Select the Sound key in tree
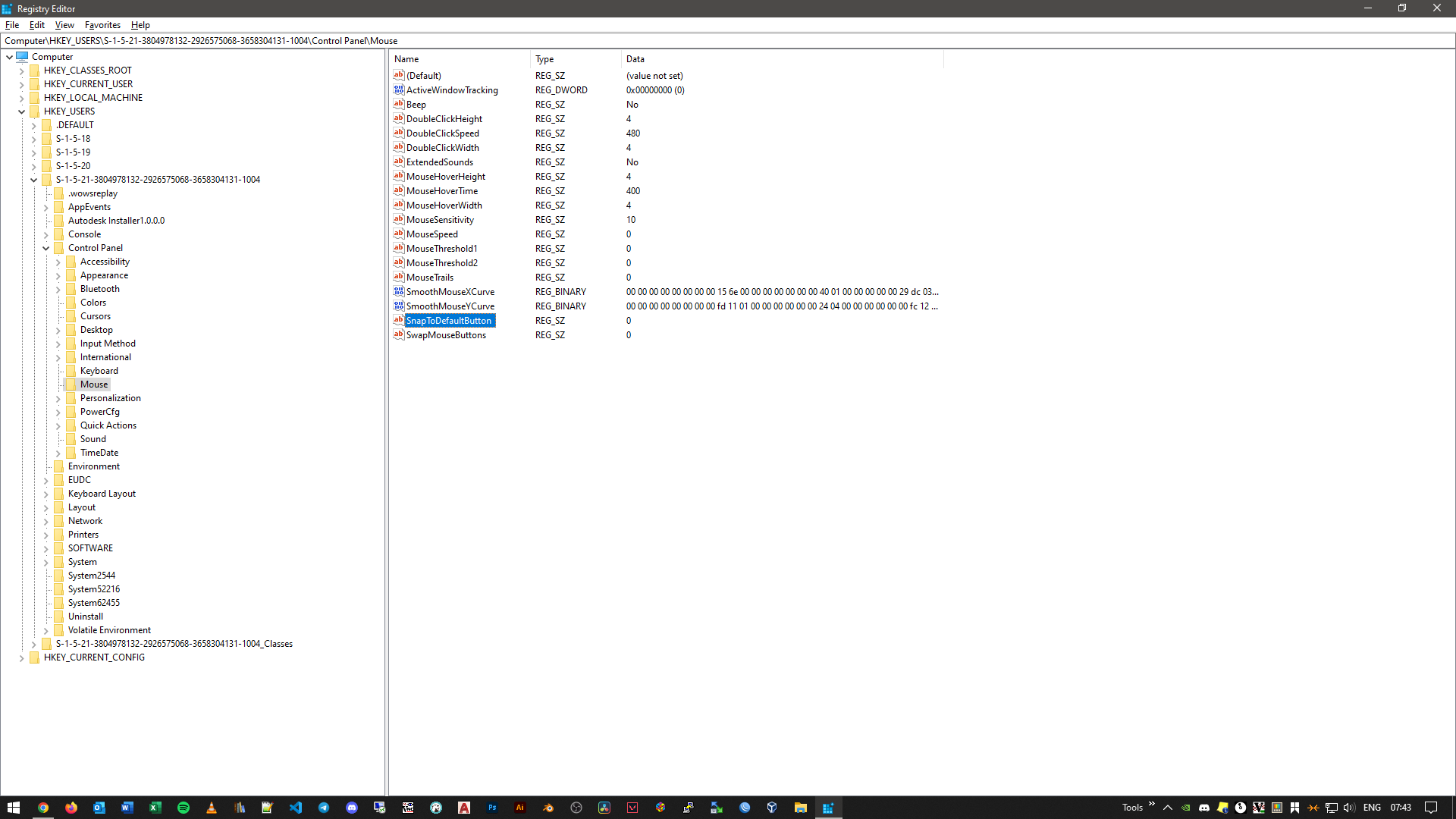This screenshot has height=819, width=1456. click(93, 439)
